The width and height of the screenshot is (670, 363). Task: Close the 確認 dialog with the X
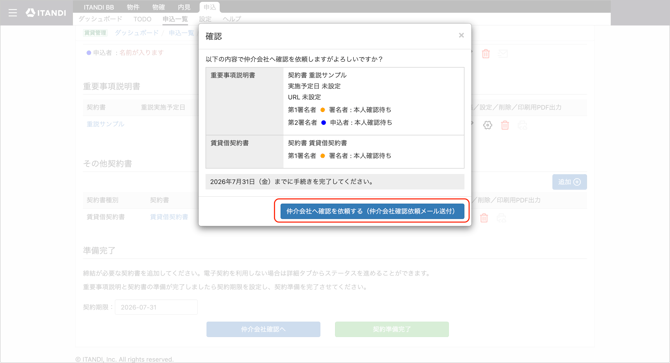pos(461,35)
